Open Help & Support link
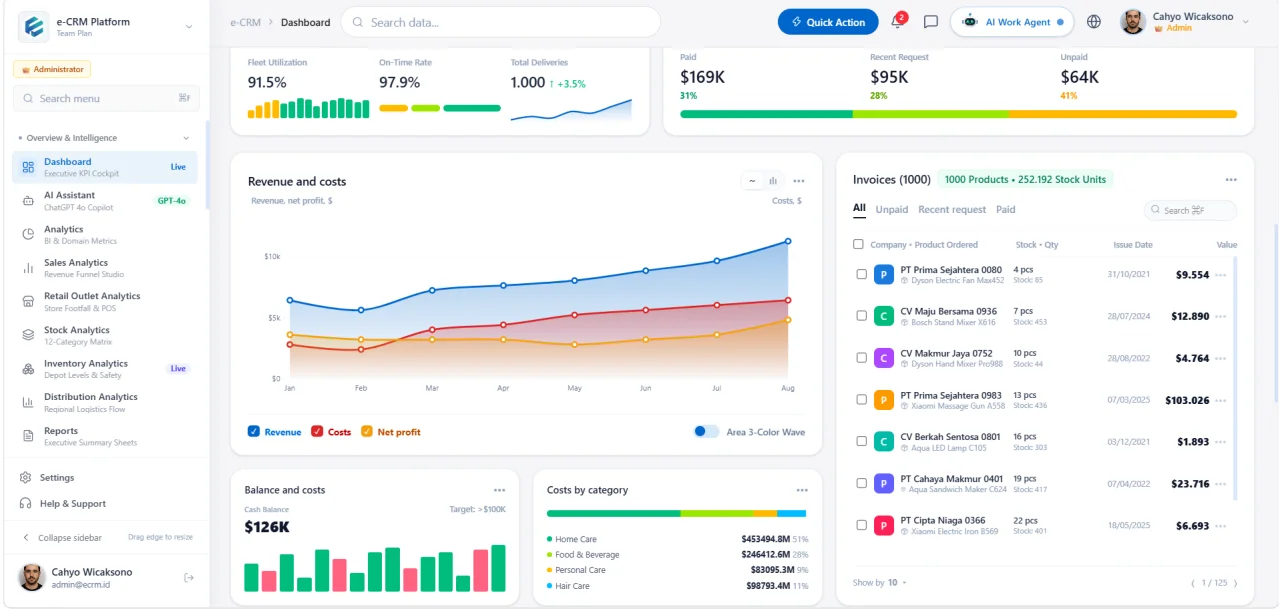 click(x=72, y=504)
